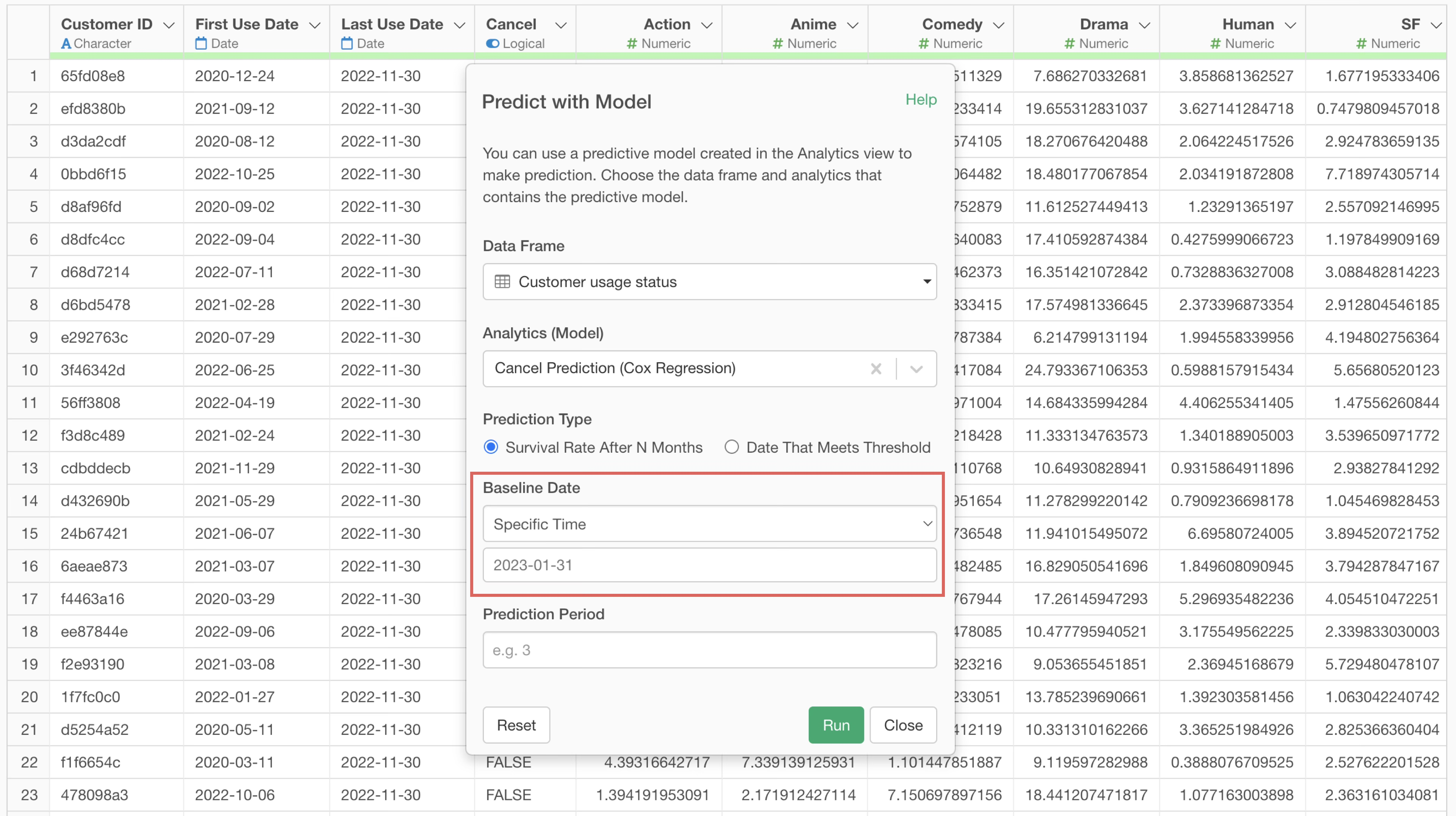Select Survival Rate After N Months option
The width and height of the screenshot is (1456, 816).
click(491, 447)
